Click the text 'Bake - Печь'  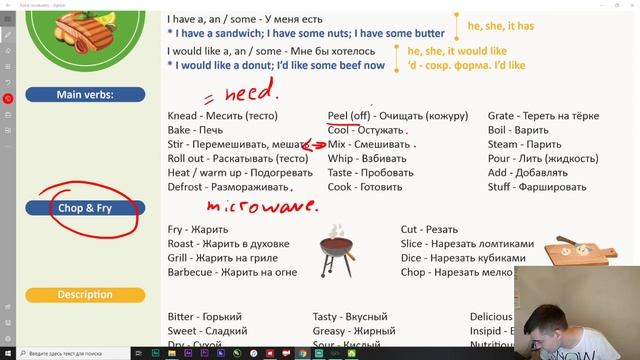[195, 130]
